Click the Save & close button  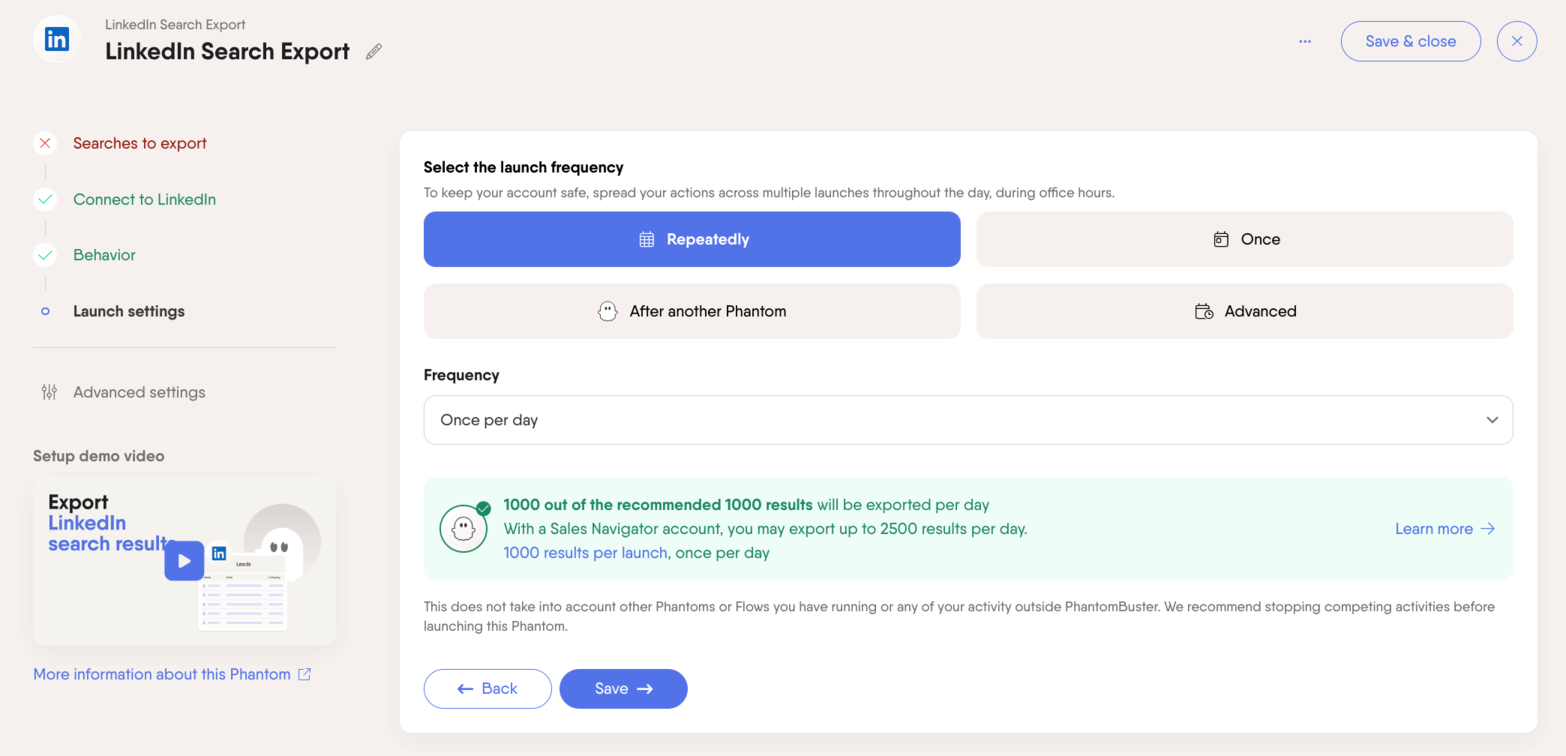click(x=1410, y=41)
